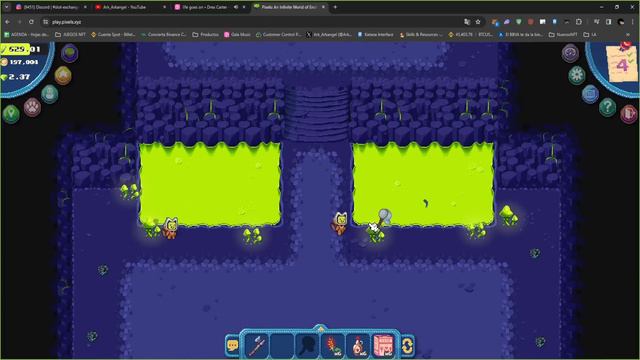
Task: Open the Ark_Arkangel X bookmark
Action: tap(329, 35)
